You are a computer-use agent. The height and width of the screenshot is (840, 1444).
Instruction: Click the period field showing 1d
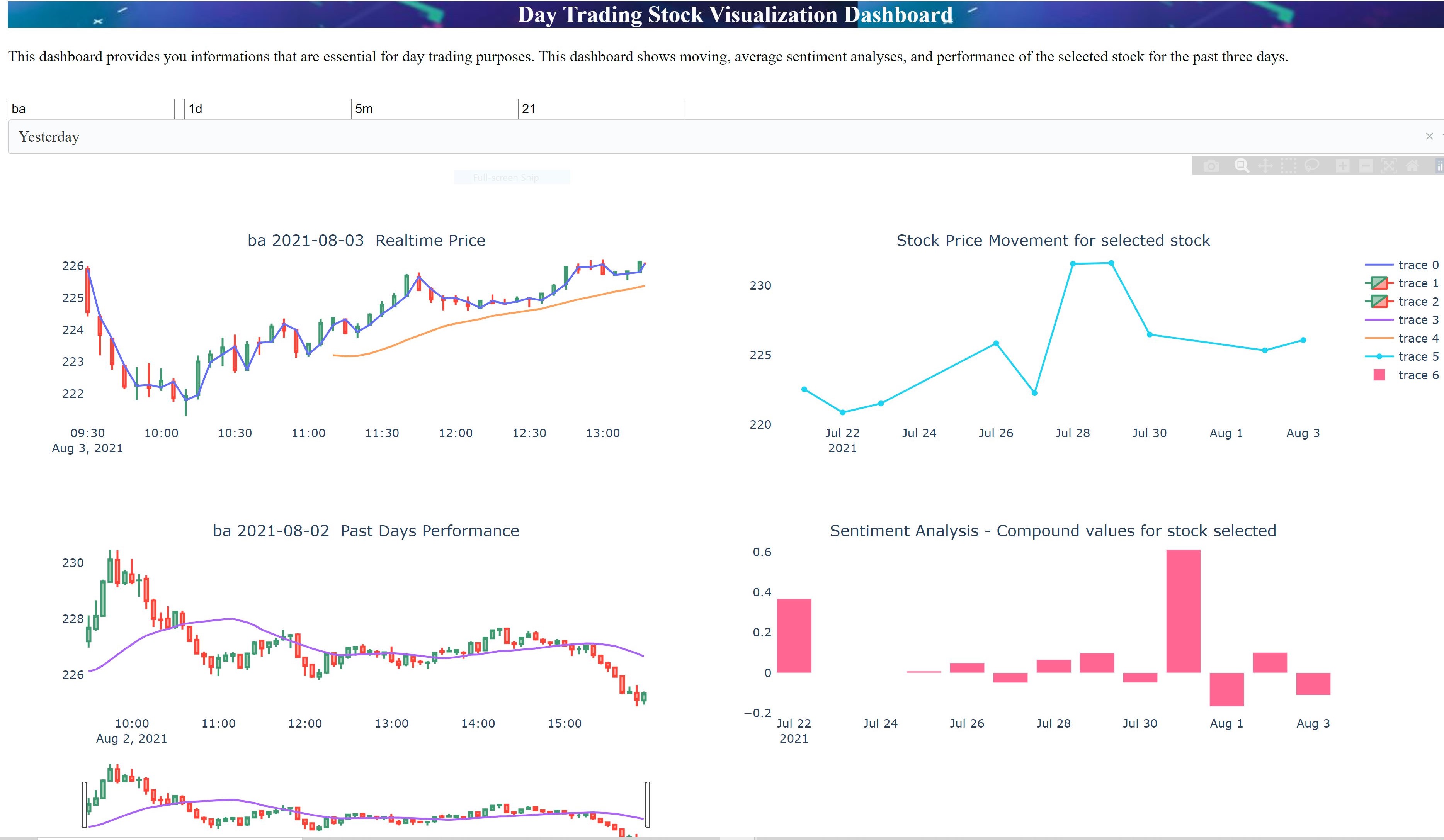pyautogui.click(x=267, y=109)
